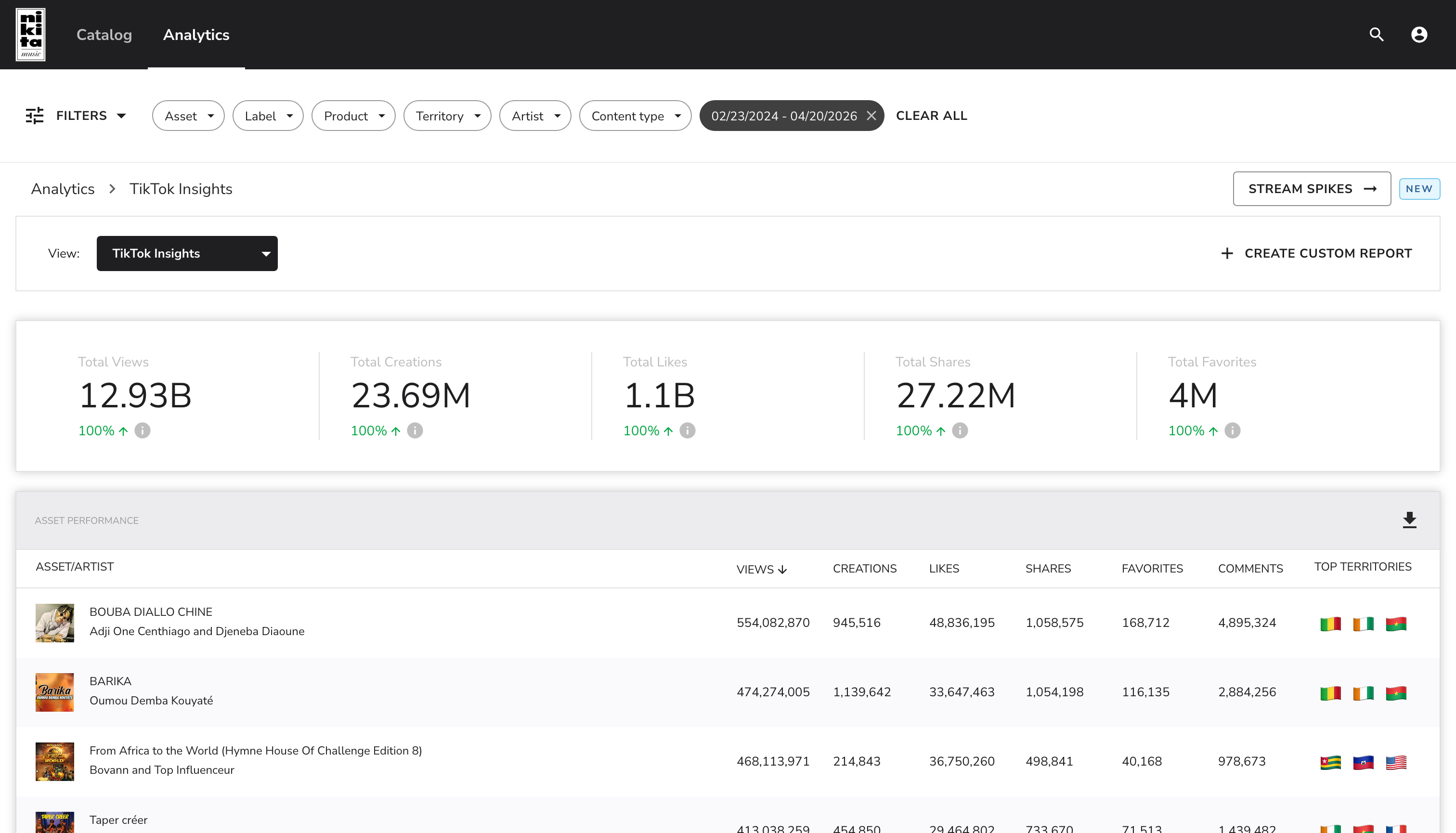Click BARIKA cover thumbnail
Image resolution: width=1456 pixels, height=833 pixels.
(x=55, y=692)
